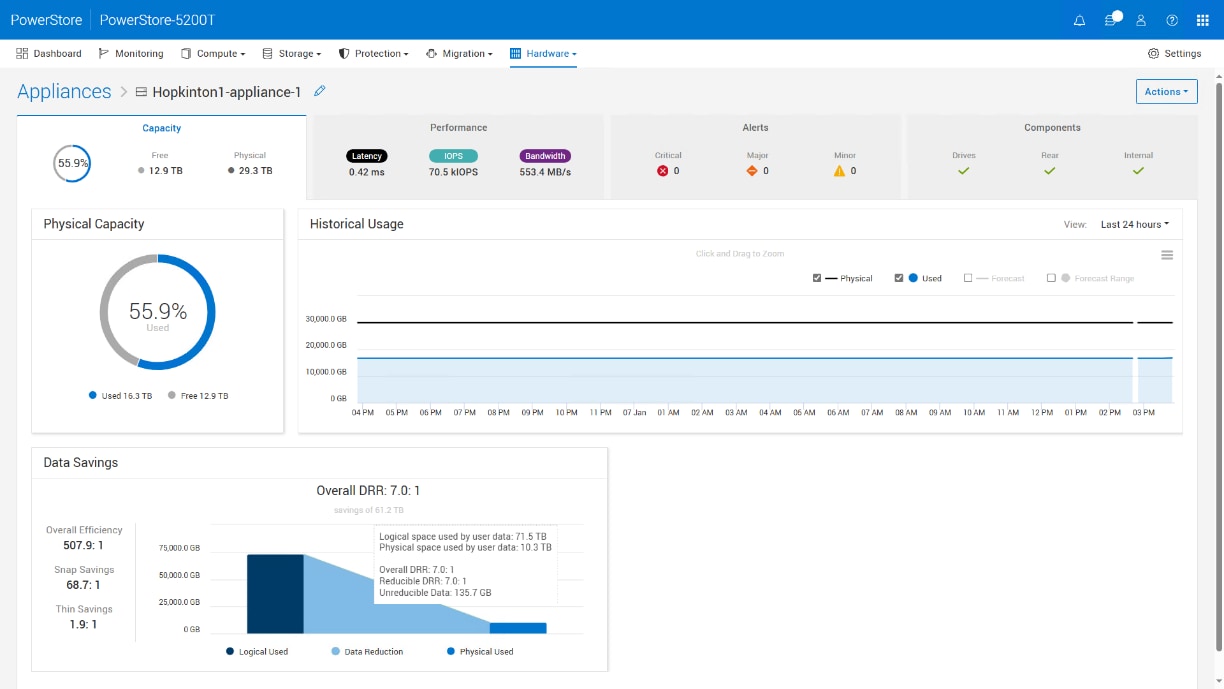This screenshot has width=1224, height=689.
Task: Click the small capacity gauge 55.9%
Action: 72,163
